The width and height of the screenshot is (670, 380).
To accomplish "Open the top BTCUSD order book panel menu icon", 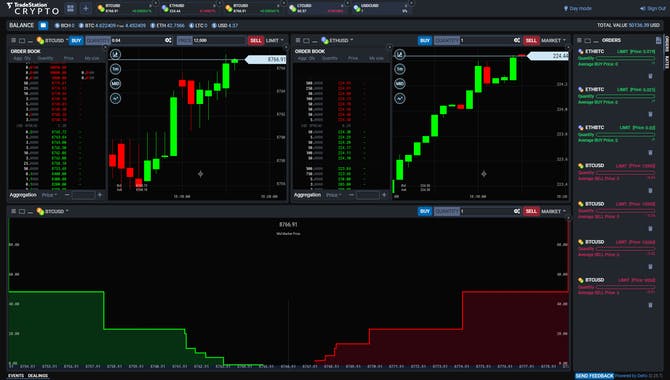I will [x=14, y=41].
